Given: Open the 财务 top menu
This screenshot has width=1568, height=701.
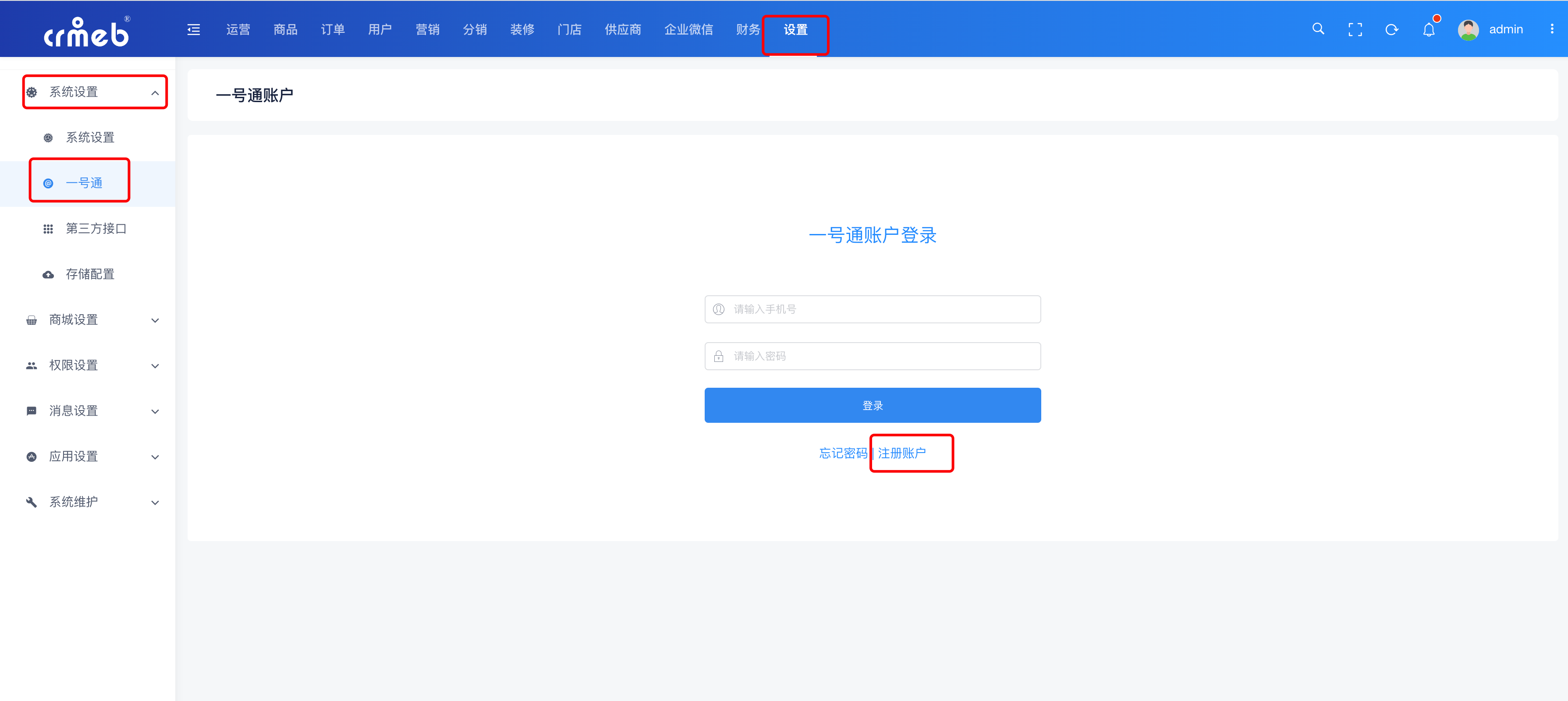Looking at the screenshot, I should coord(748,30).
